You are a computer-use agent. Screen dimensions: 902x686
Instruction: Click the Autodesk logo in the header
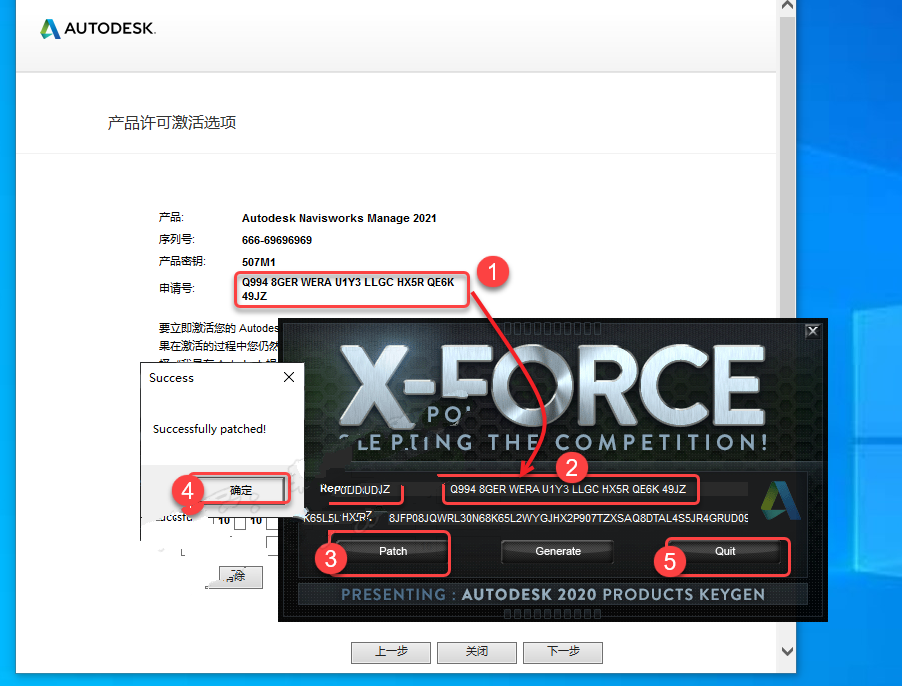(x=98, y=28)
